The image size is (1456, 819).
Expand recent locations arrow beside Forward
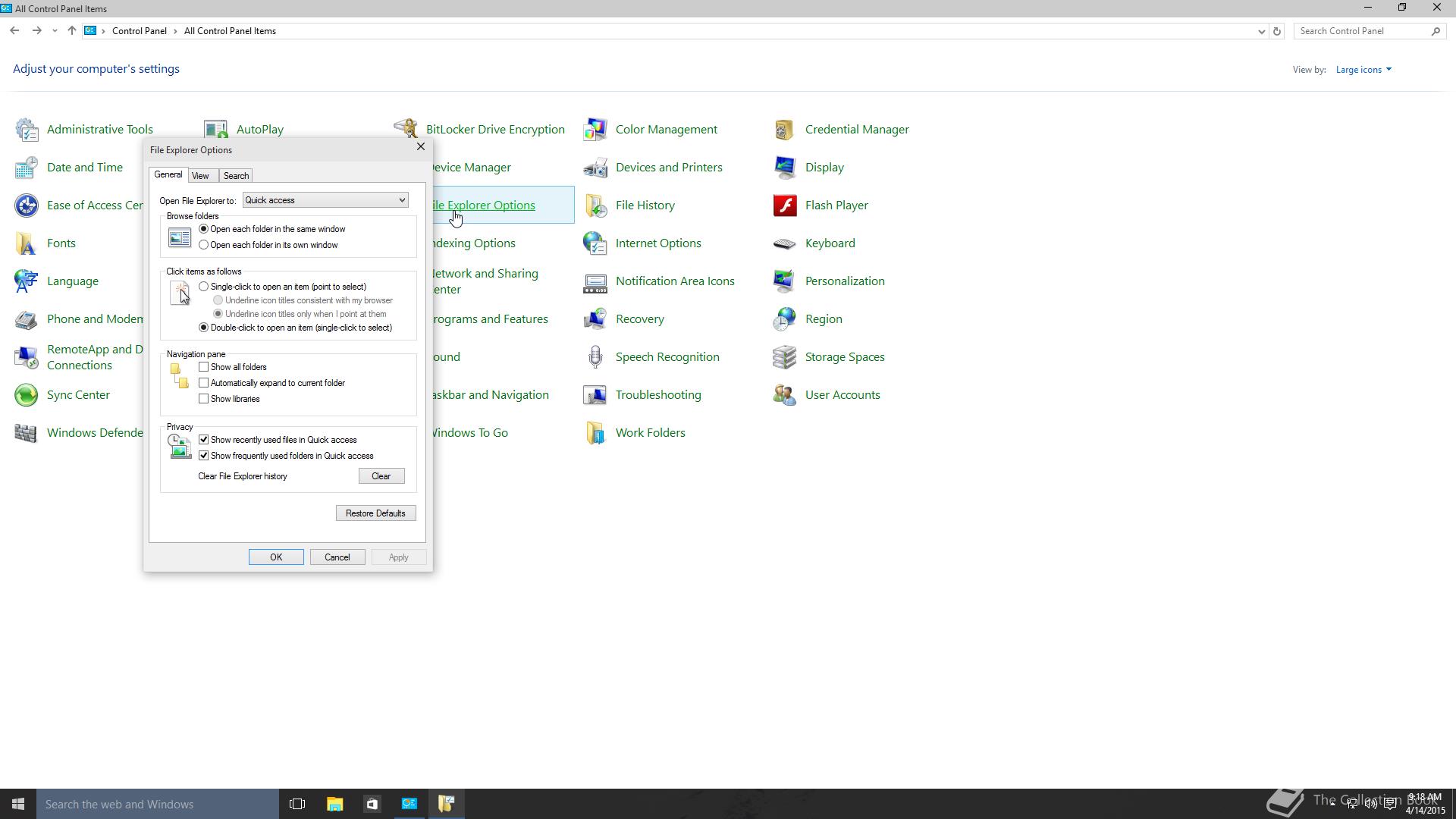55,31
